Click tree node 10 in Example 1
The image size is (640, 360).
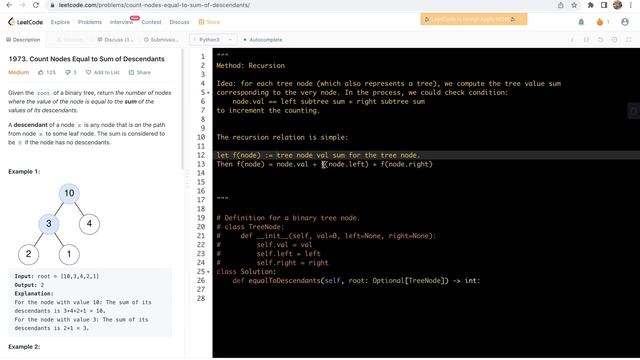point(69,193)
